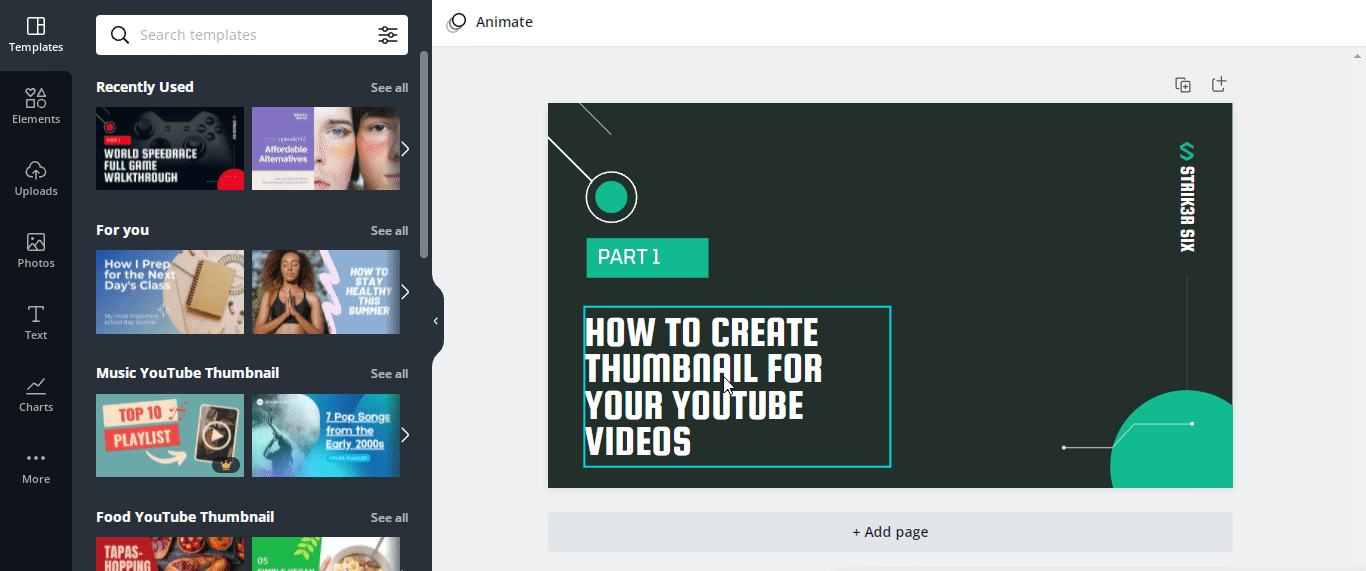See all Food YouTube Thumbnail templates
This screenshot has height=571, width=1366.
coord(389,518)
